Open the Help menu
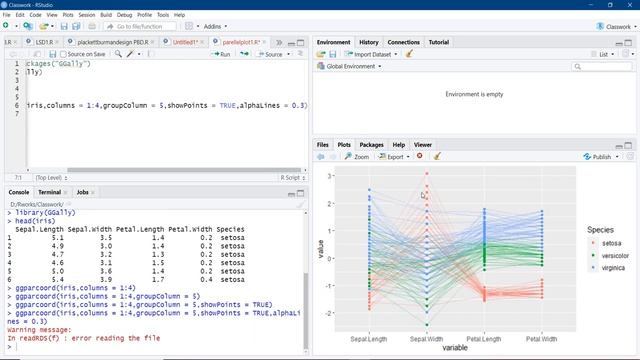 coord(180,15)
